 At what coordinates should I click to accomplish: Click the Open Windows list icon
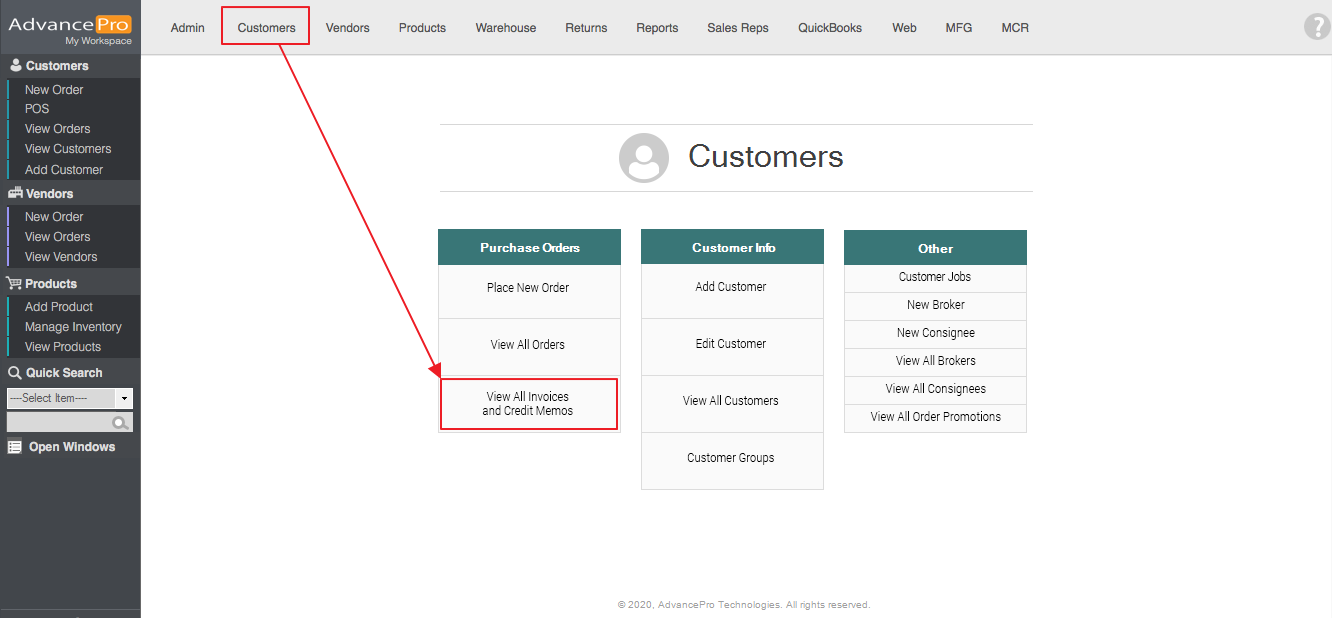15,447
